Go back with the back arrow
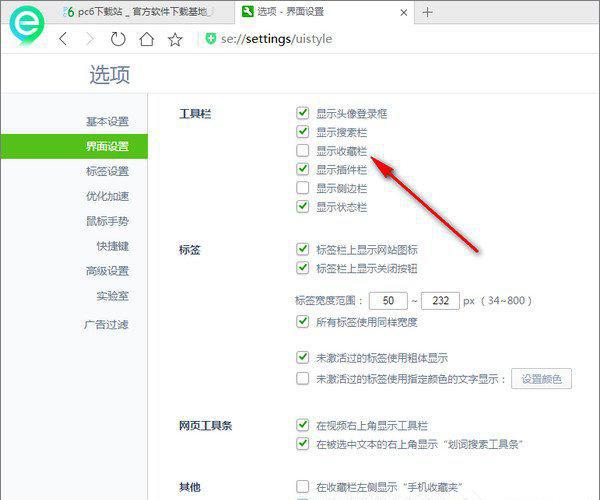Viewport: 600px width, 500px height. pos(64,39)
